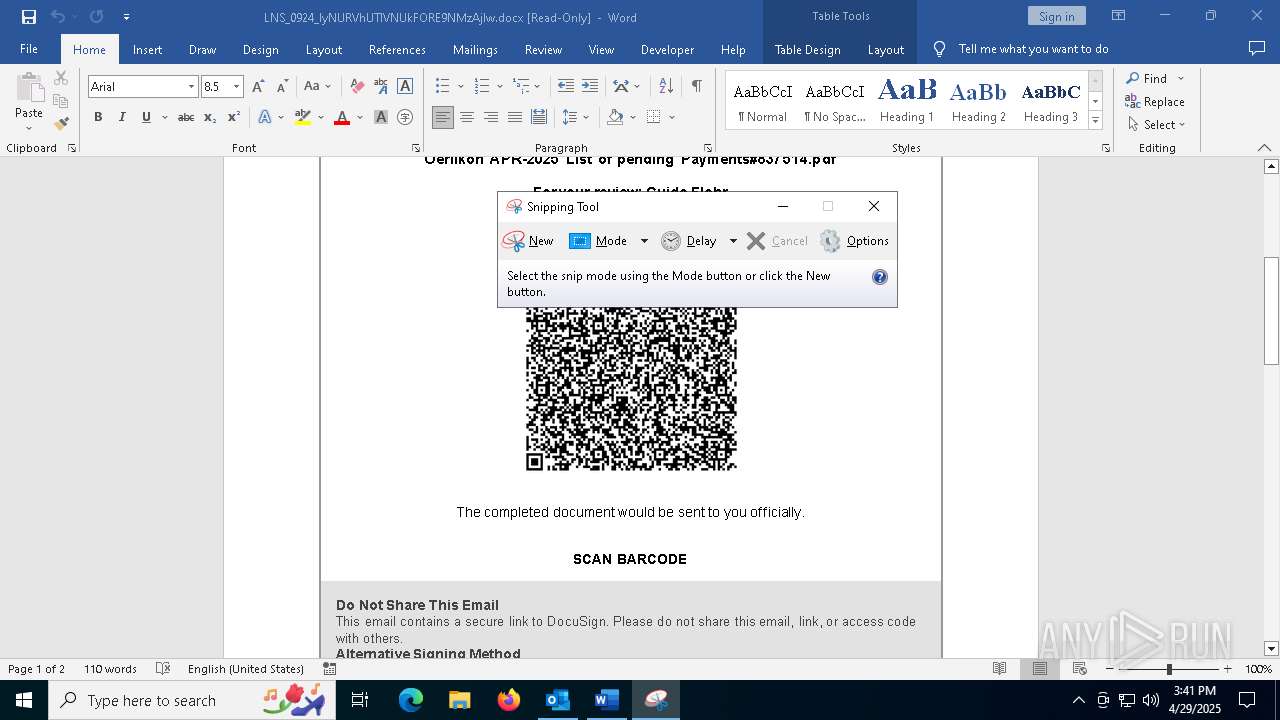Click the Strikethrough icon

tap(186, 117)
